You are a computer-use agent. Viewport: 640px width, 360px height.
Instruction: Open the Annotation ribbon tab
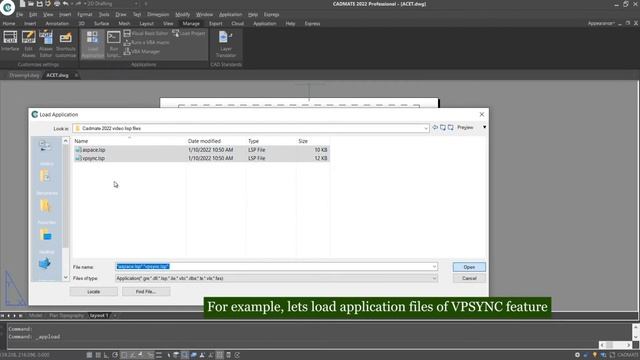[x=57, y=23]
